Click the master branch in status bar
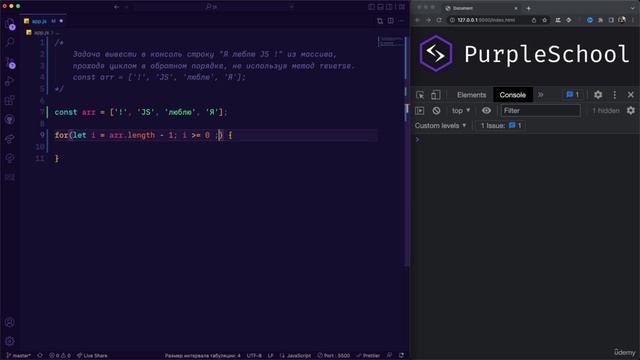This screenshot has width=640, height=360. tap(19, 356)
